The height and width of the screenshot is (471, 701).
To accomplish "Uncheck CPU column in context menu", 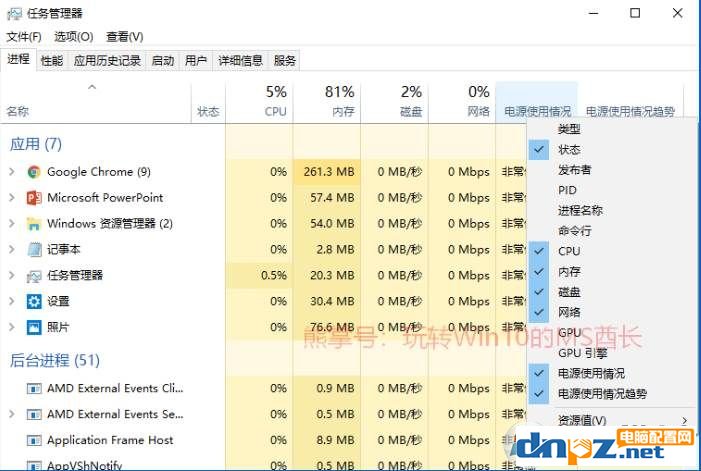I will pyautogui.click(x=539, y=251).
